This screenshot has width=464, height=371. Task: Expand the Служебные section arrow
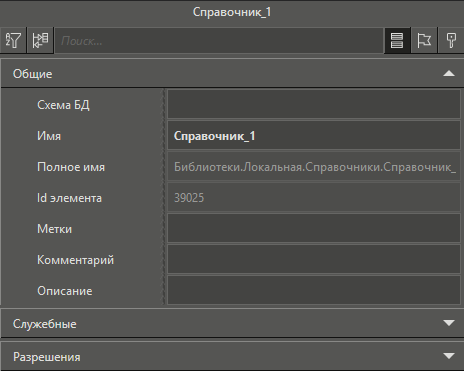pyautogui.click(x=449, y=323)
